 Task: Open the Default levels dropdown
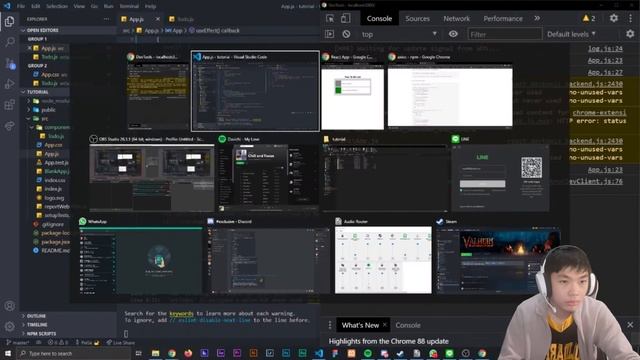(571, 34)
